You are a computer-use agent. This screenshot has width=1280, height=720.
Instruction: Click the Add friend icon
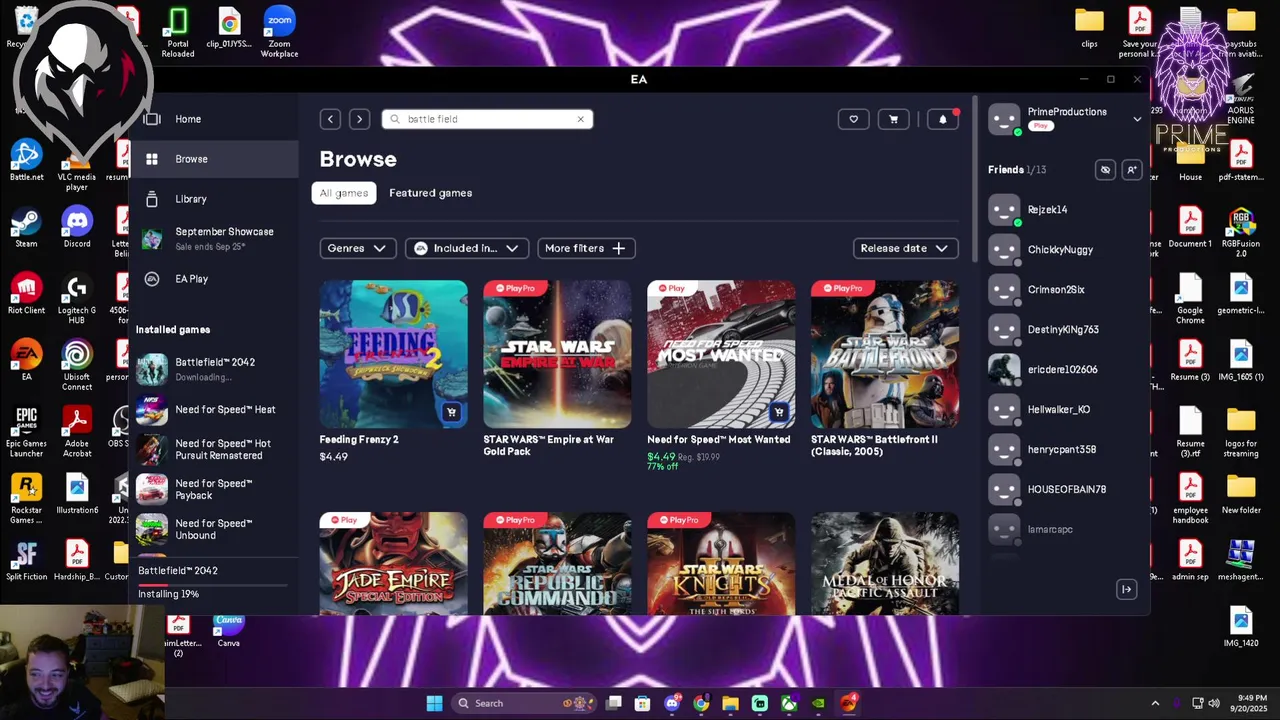[x=1131, y=170]
